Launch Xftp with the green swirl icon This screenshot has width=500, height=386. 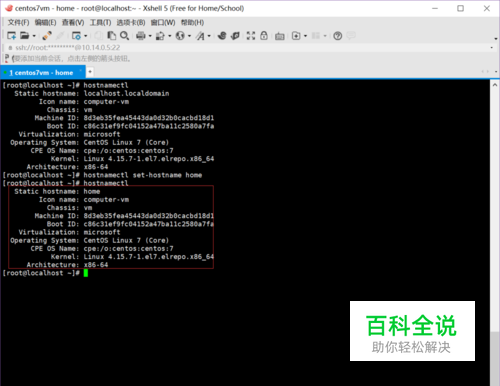pyautogui.click(x=222, y=35)
